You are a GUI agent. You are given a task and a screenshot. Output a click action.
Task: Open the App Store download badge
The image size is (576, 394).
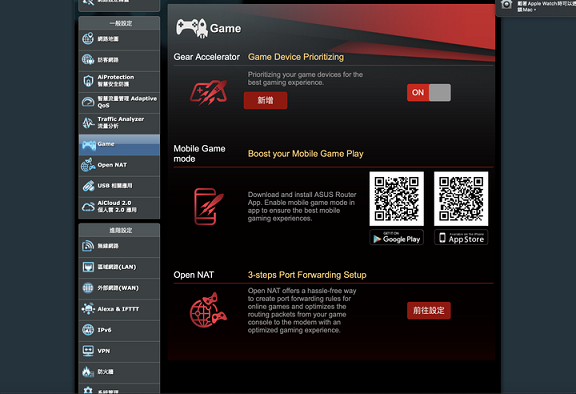461,238
